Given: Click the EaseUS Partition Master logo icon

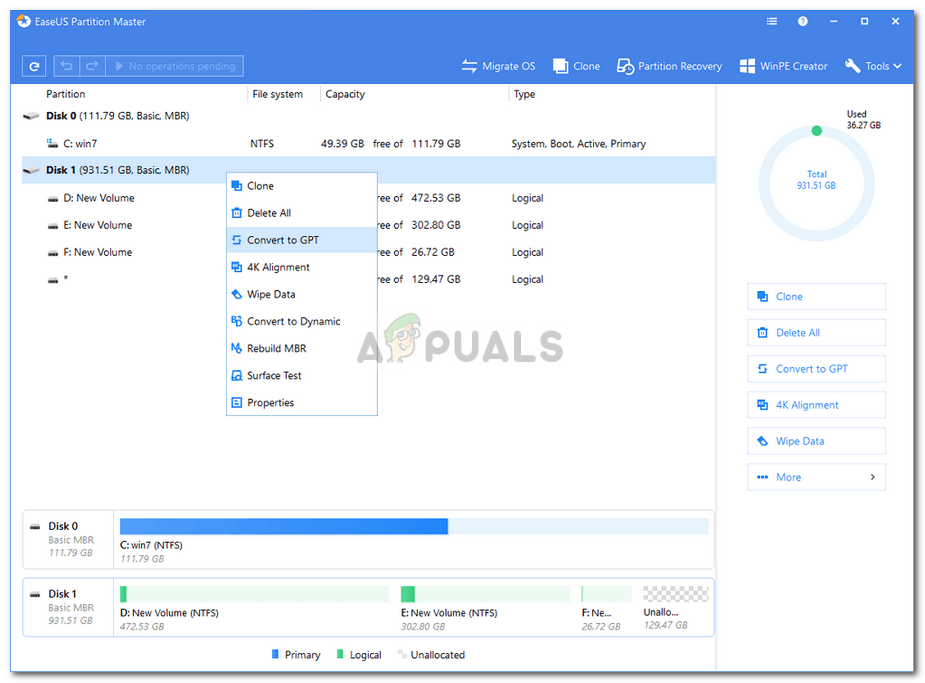Looking at the screenshot, I should point(24,21).
